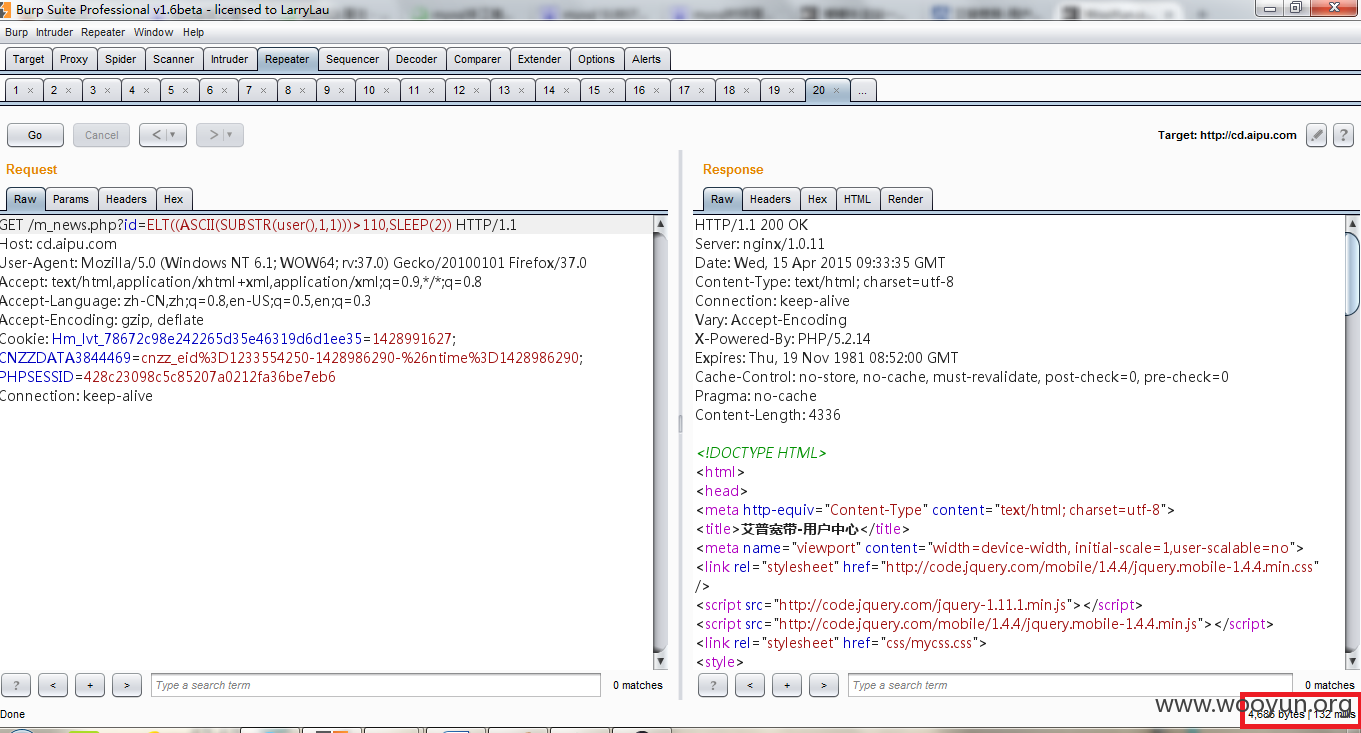The height and width of the screenshot is (733, 1361).
Task: Find previous match in response search
Action: (x=749, y=685)
